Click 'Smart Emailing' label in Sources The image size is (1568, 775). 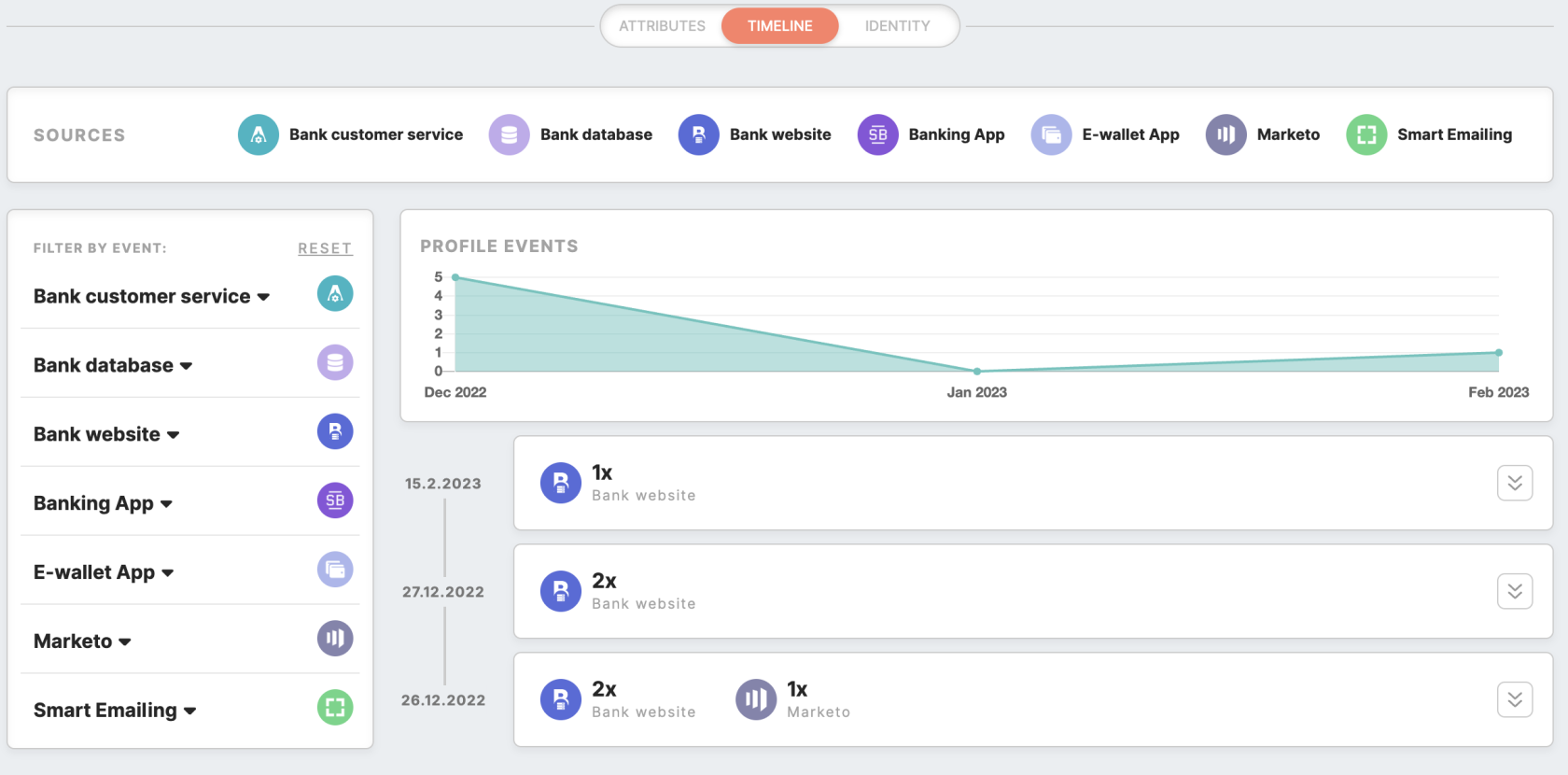(1455, 134)
